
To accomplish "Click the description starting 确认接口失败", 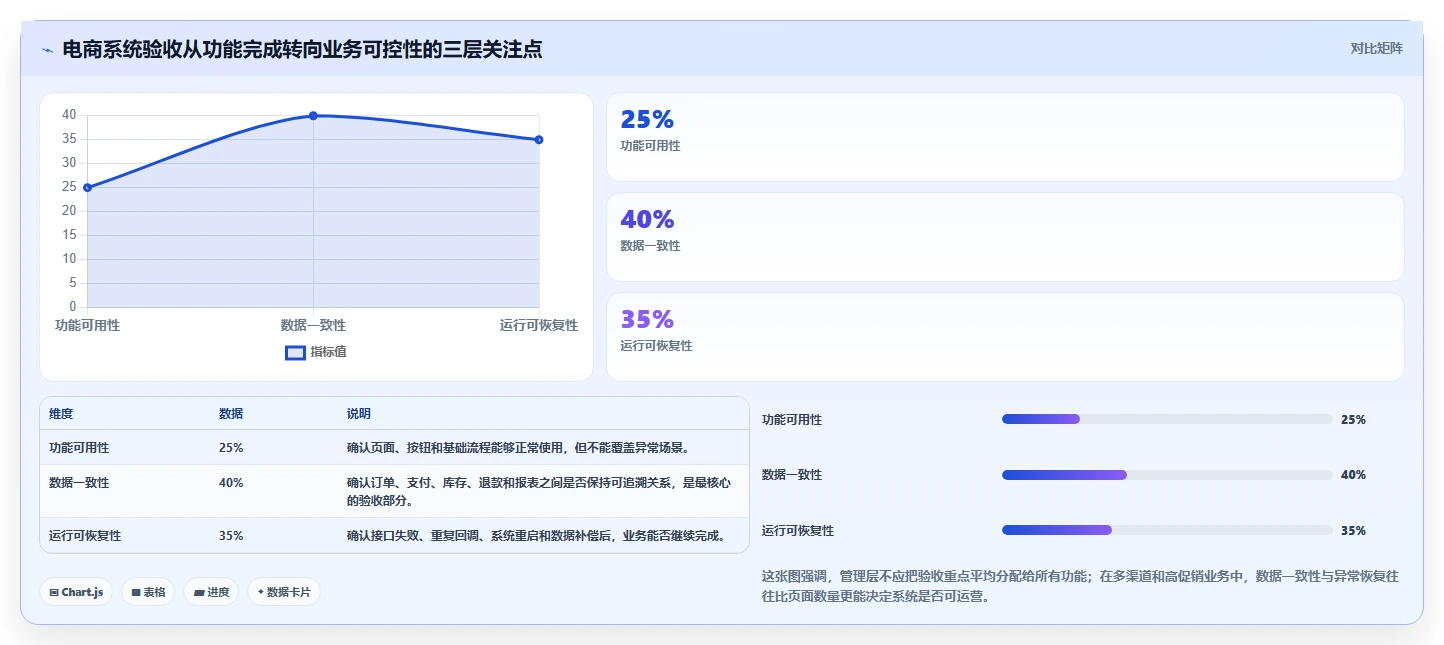I will click(x=536, y=536).
